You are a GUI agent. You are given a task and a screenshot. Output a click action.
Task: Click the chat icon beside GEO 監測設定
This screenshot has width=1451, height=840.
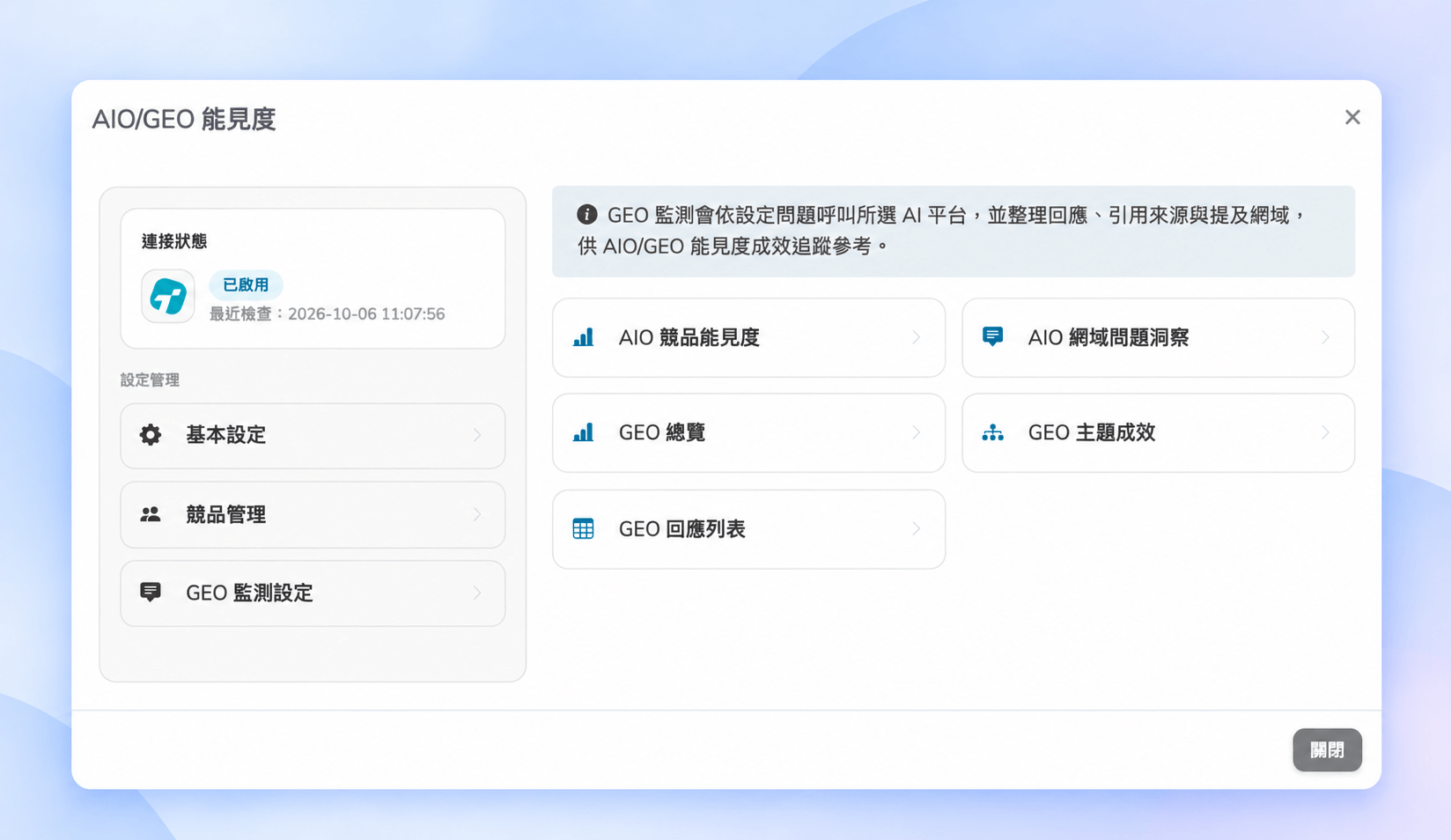point(151,593)
